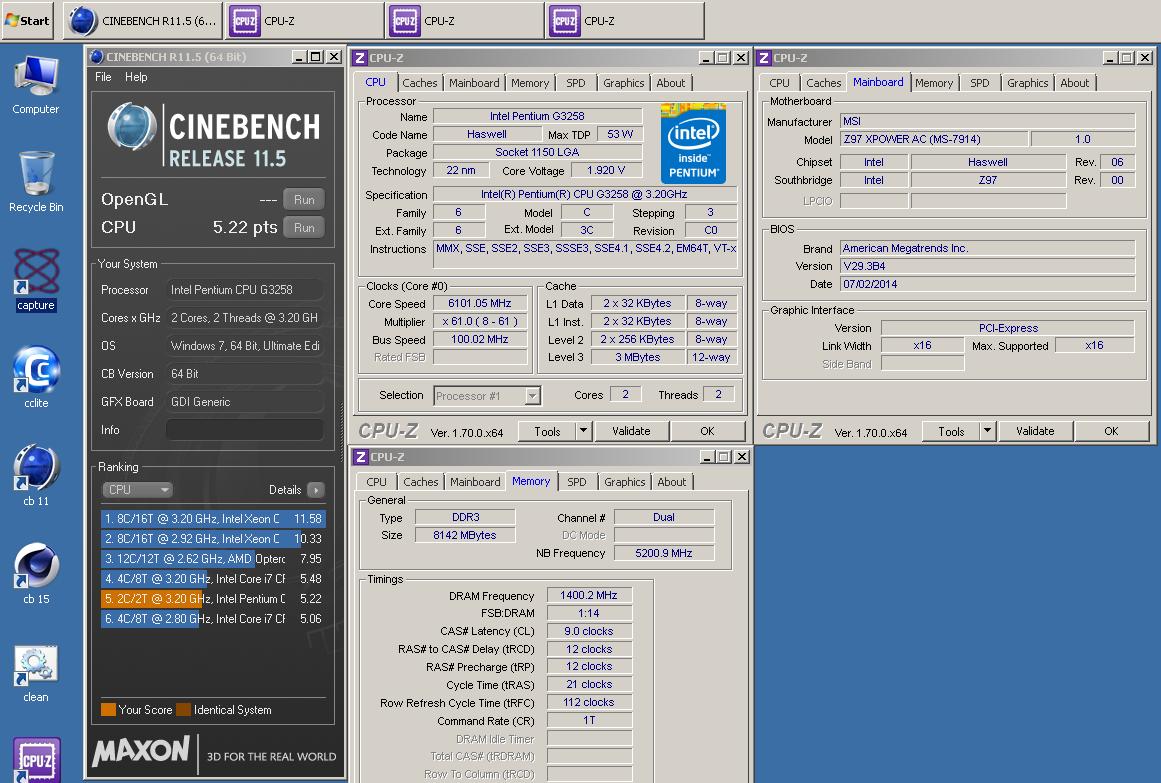Switch to CINEBENCH R11.5 taskbar button
The height and width of the screenshot is (783, 1161).
(x=144, y=21)
